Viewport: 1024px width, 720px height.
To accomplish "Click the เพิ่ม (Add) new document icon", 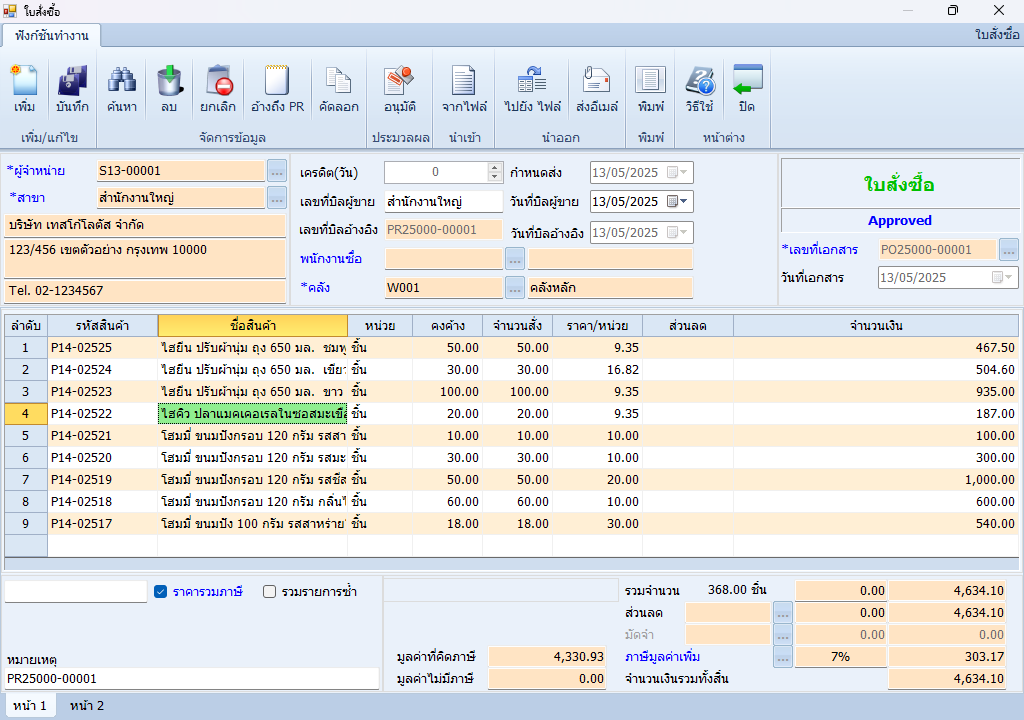I will (25, 82).
